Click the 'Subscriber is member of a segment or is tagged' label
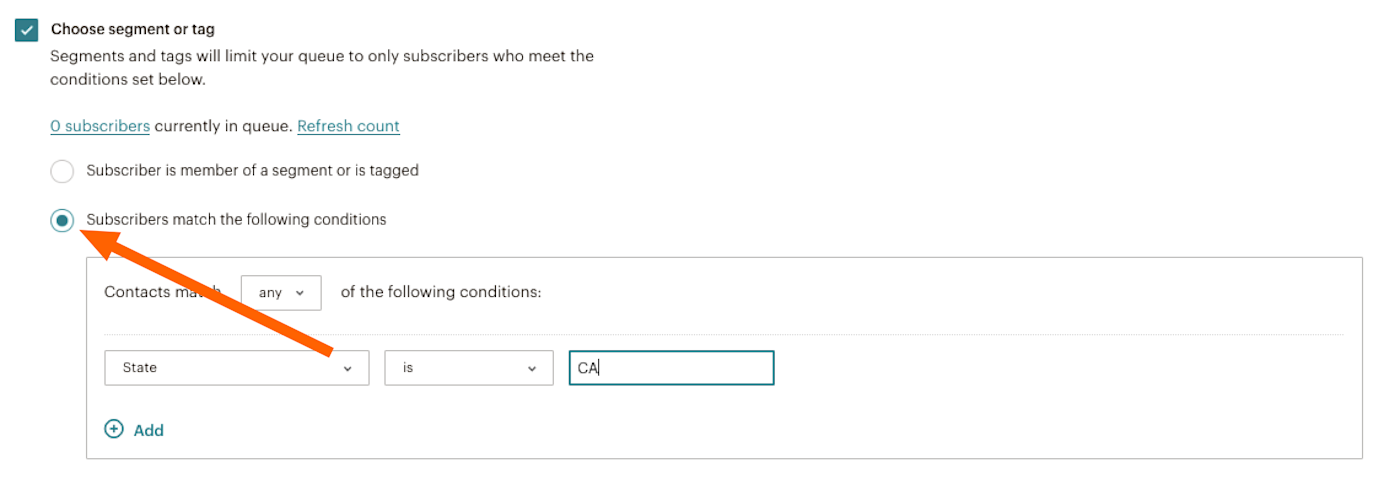 pyautogui.click(x=252, y=171)
